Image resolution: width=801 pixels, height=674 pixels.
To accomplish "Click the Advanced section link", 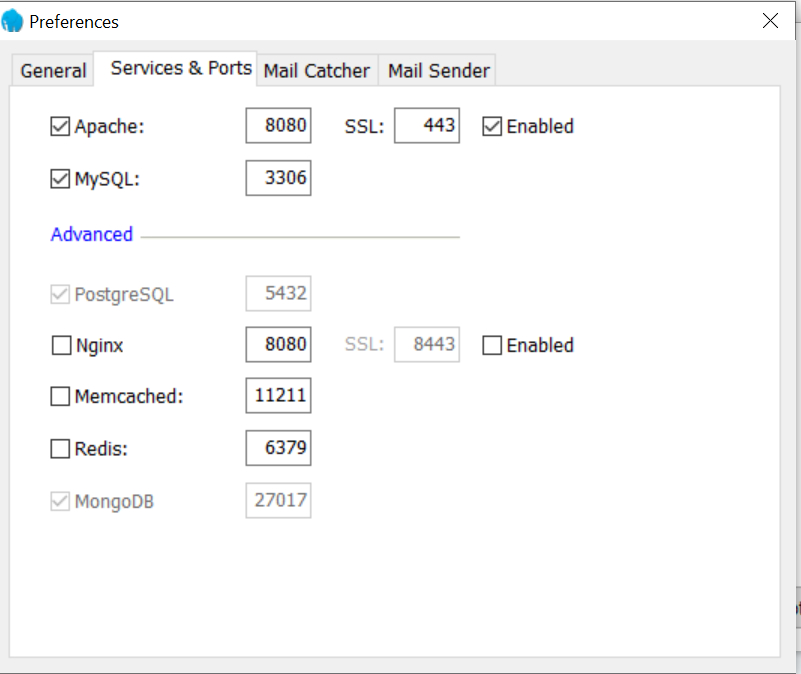I will pyautogui.click(x=92, y=234).
